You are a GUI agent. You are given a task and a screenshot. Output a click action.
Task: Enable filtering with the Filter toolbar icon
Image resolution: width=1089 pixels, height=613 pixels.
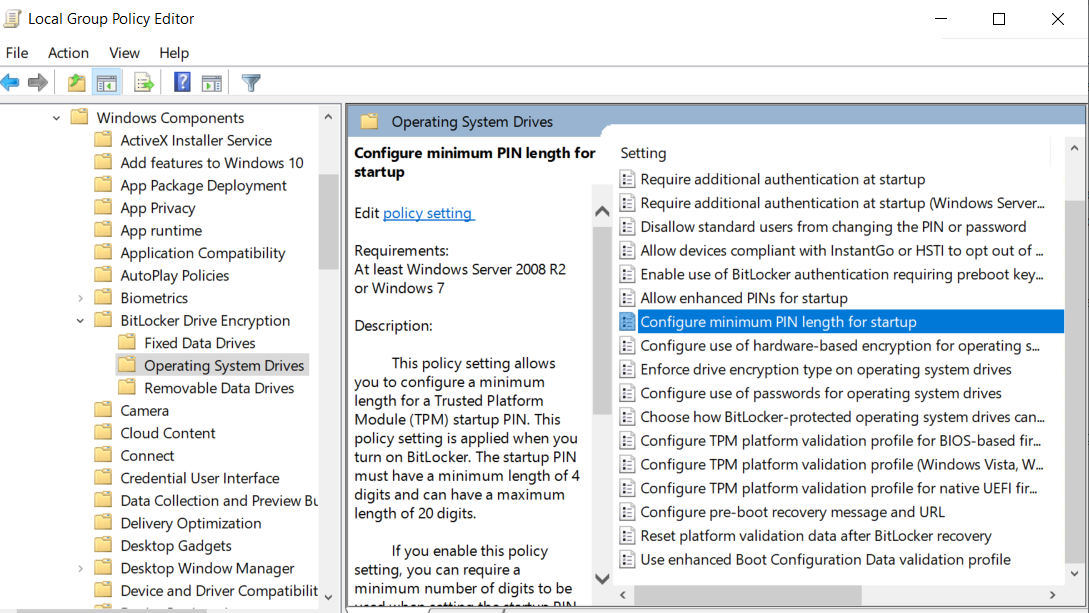click(x=250, y=82)
